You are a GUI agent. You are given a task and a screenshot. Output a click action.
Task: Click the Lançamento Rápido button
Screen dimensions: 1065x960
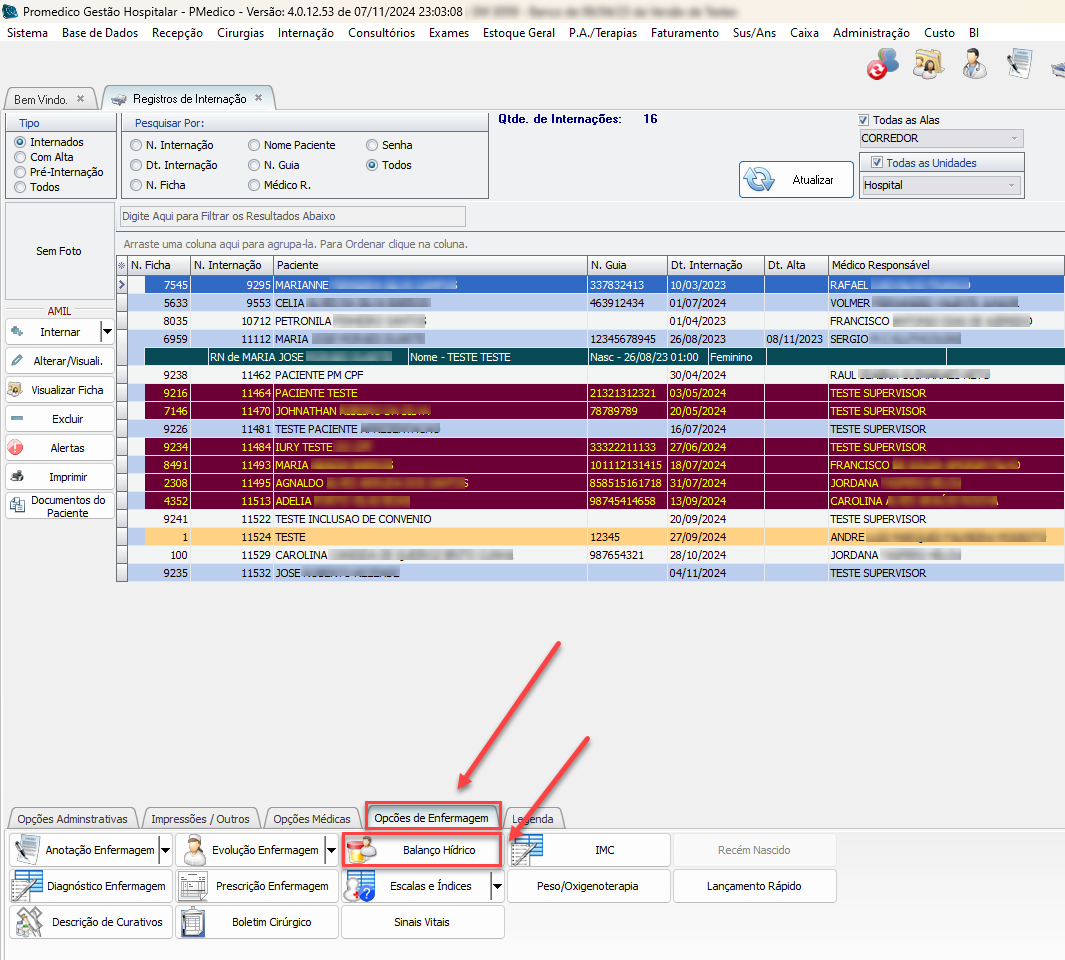pyautogui.click(x=754, y=886)
